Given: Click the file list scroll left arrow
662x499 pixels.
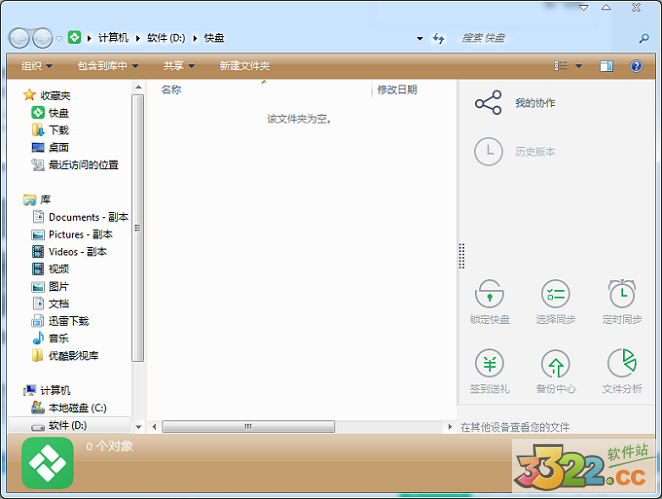Looking at the screenshot, I should [154, 426].
